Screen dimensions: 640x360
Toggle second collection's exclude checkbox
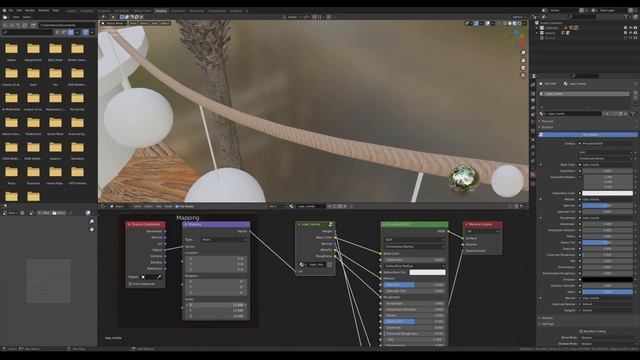(625, 33)
